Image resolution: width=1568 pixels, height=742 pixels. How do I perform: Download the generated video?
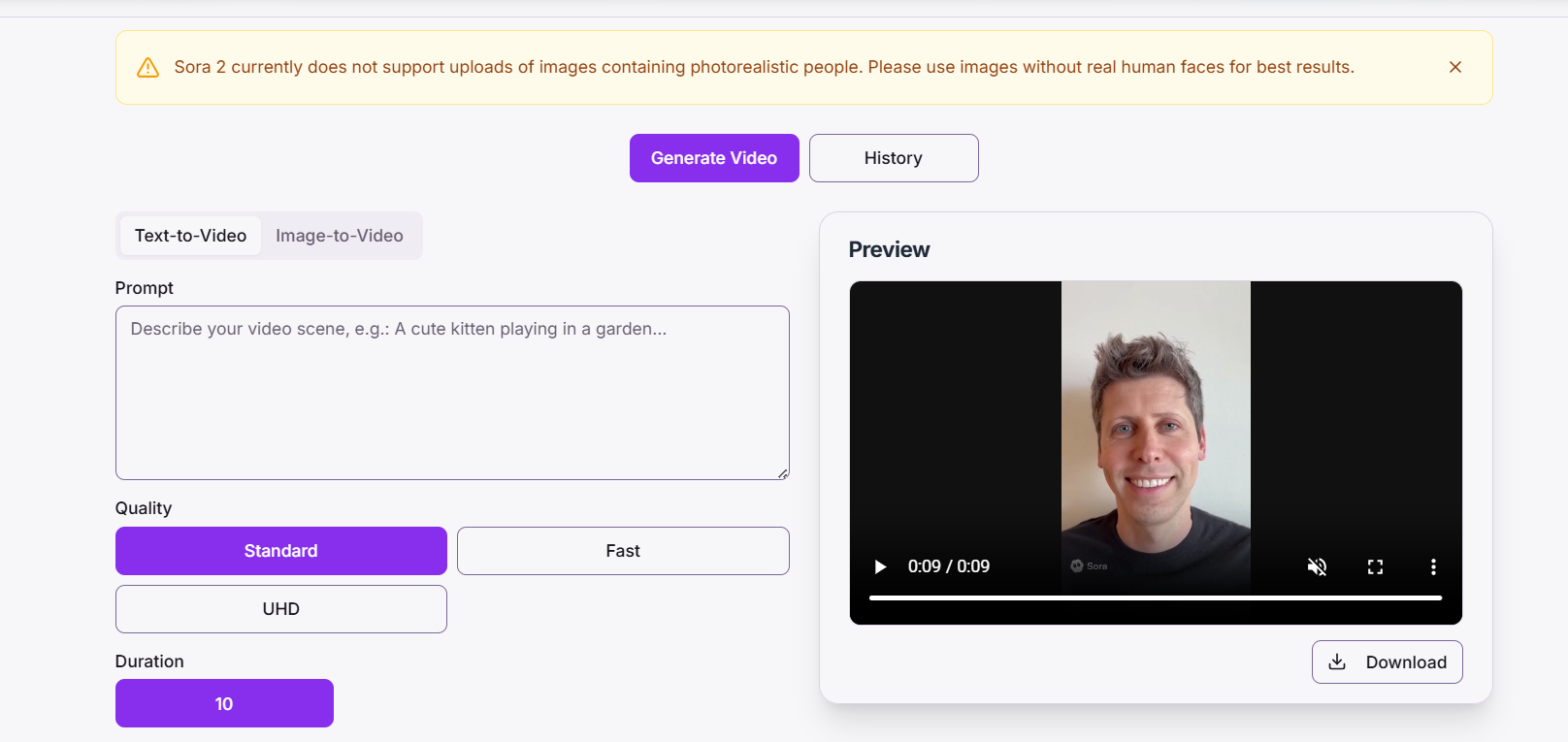pyautogui.click(x=1388, y=661)
